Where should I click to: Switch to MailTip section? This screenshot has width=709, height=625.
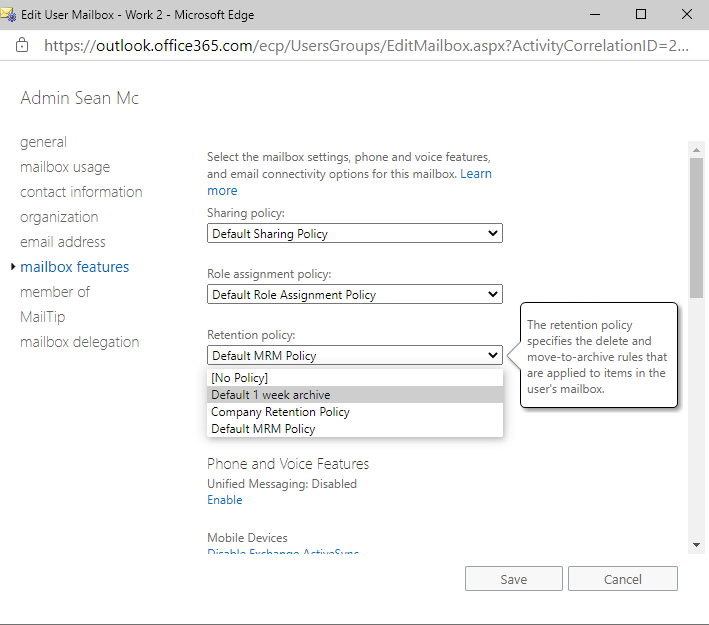[42, 317]
